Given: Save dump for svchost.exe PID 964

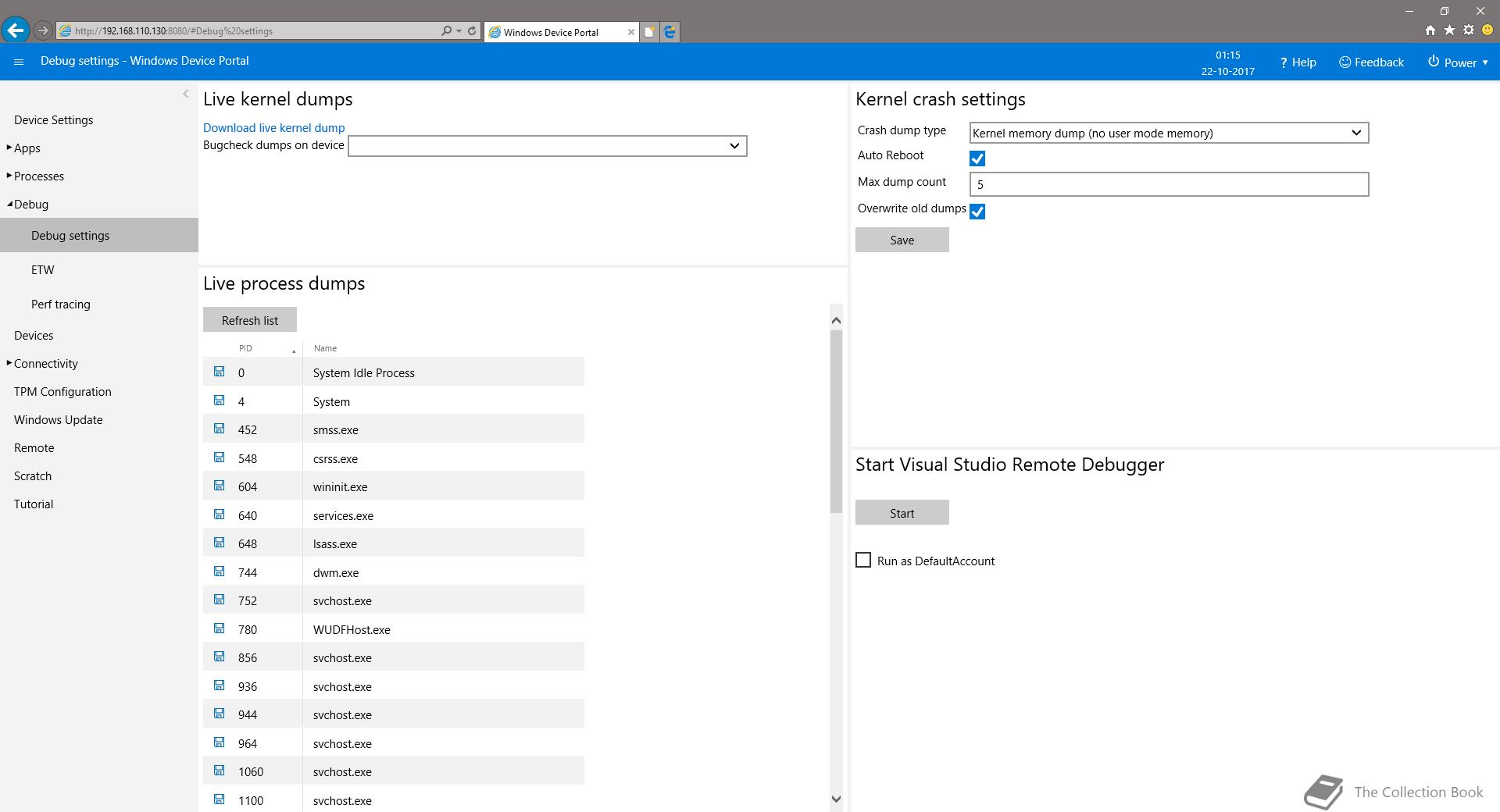Looking at the screenshot, I should [219, 743].
